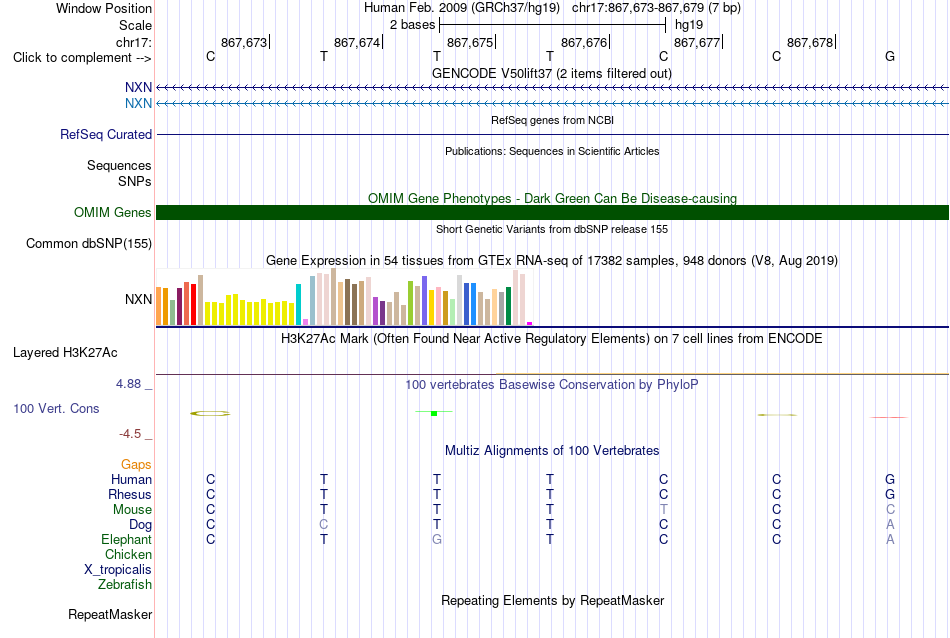
Task: Click the Chicken alignment row label
Action: tap(128, 554)
